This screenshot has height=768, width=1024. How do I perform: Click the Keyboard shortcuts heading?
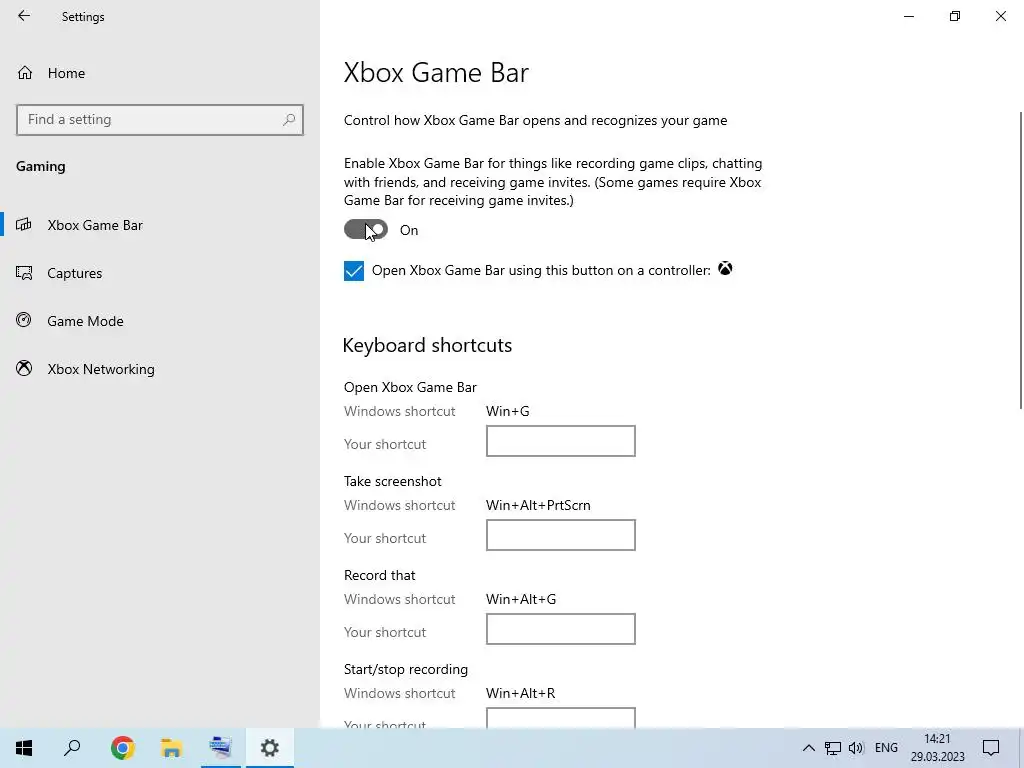tap(427, 345)
